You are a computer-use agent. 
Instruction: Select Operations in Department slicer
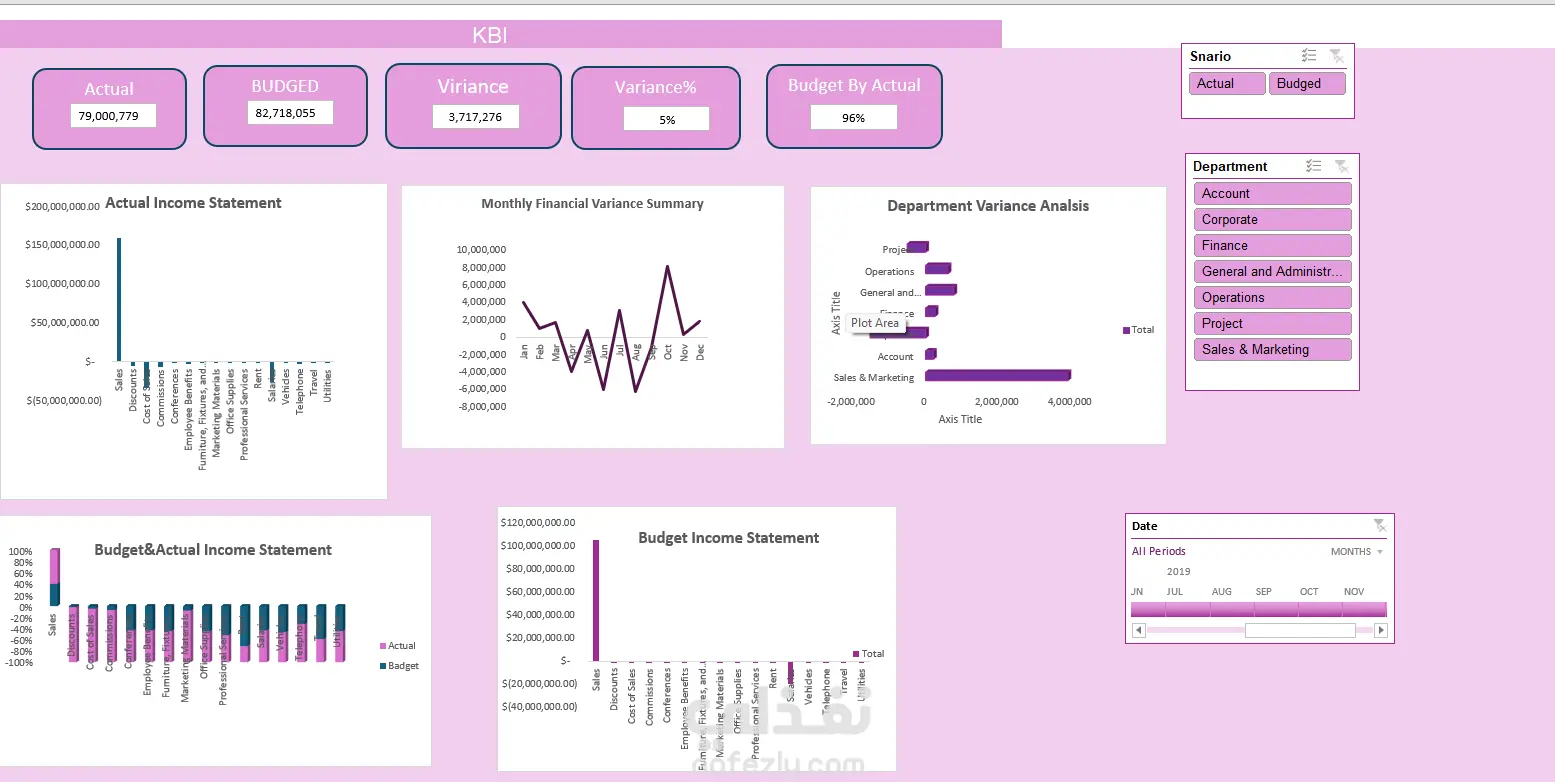point(1272,297)
